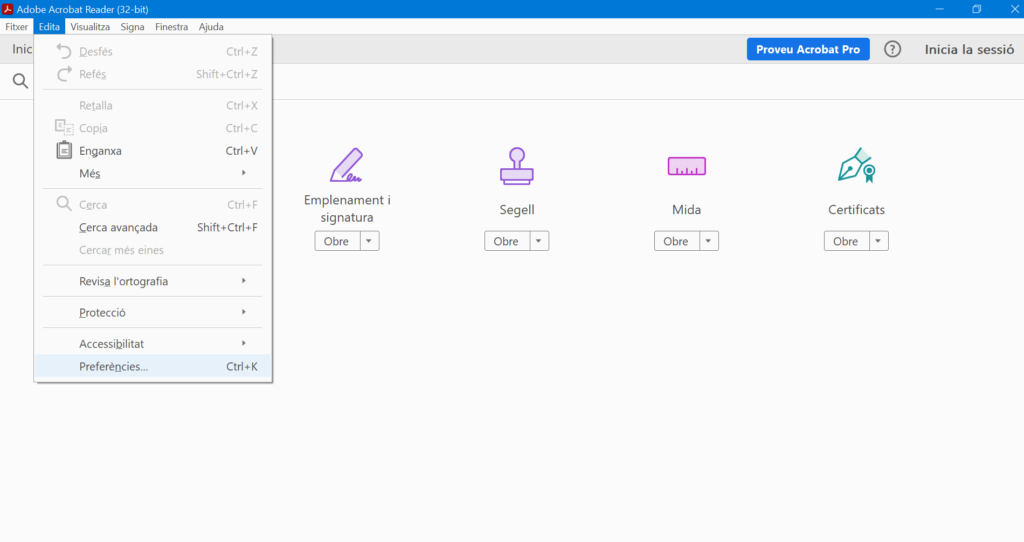Click the magnifying glass search icon
This screenshot has height=542, width=1024.
(x=20, y=82)
